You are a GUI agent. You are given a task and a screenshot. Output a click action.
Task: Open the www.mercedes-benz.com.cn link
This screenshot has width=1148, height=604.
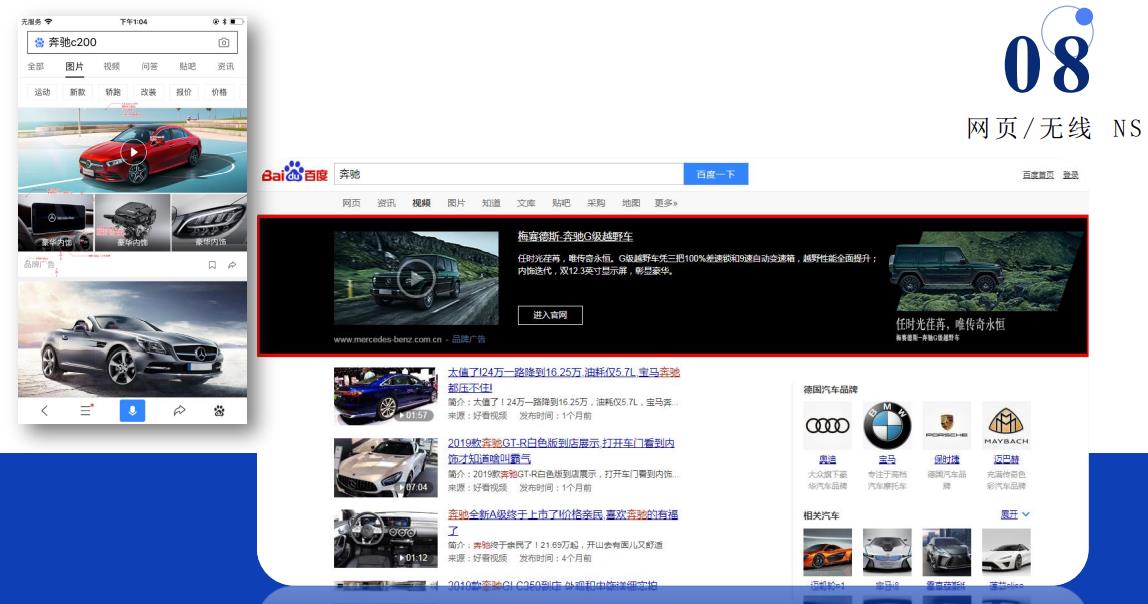(x=387, y=339)
